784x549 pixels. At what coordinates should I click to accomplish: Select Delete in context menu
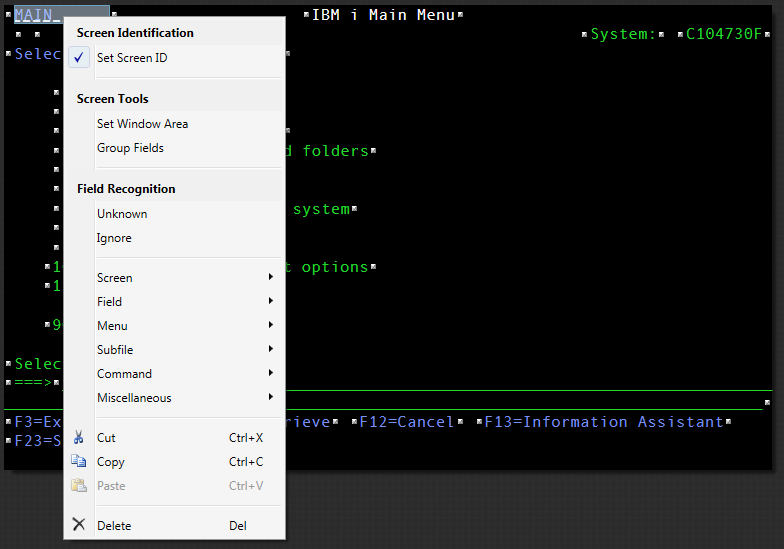coord(114,526)
